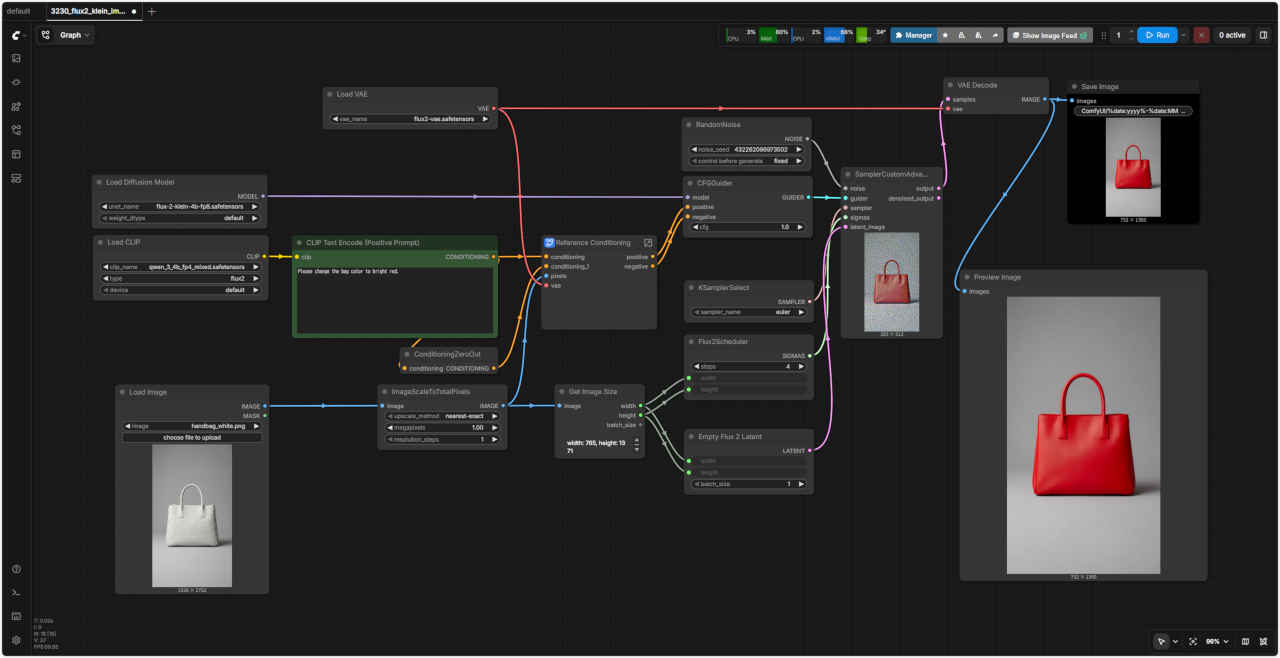Toggle link visibility icon at bottom right
This screenshot has width=1280, height=658.
1263,641
